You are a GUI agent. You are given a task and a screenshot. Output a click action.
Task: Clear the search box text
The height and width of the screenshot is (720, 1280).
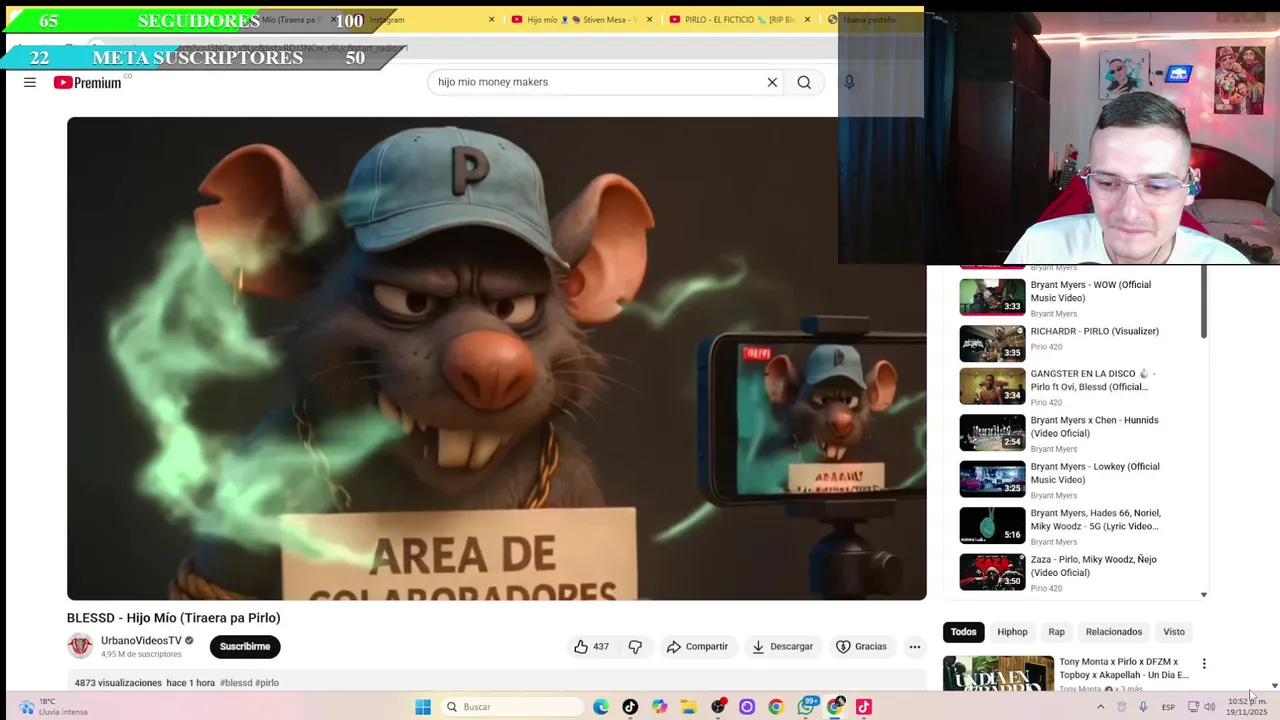tap(772, 82)
